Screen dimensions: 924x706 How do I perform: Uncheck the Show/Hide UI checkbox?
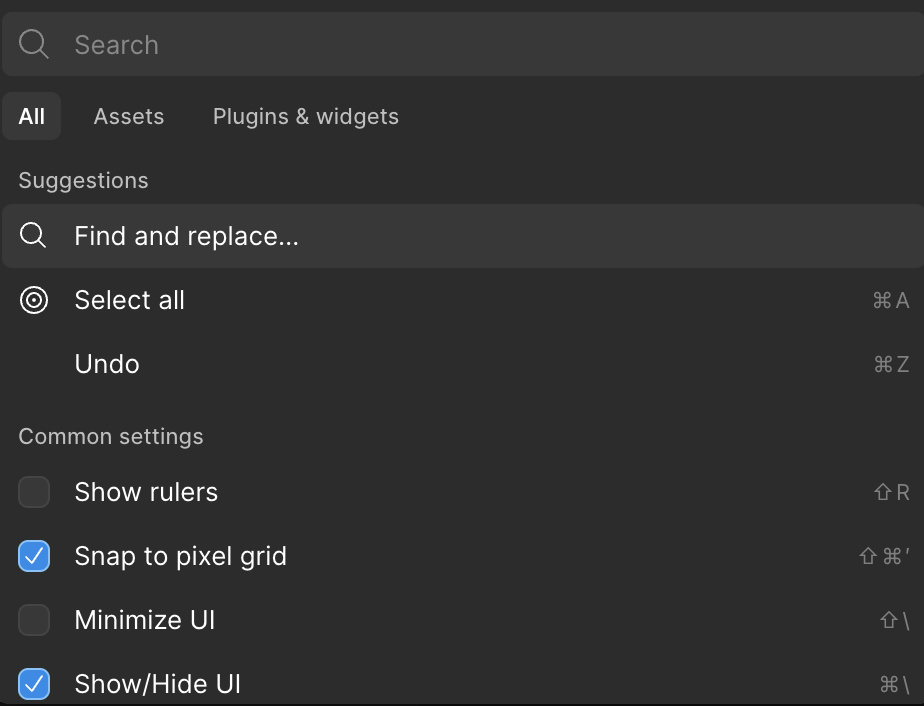[x=34, y=684]
